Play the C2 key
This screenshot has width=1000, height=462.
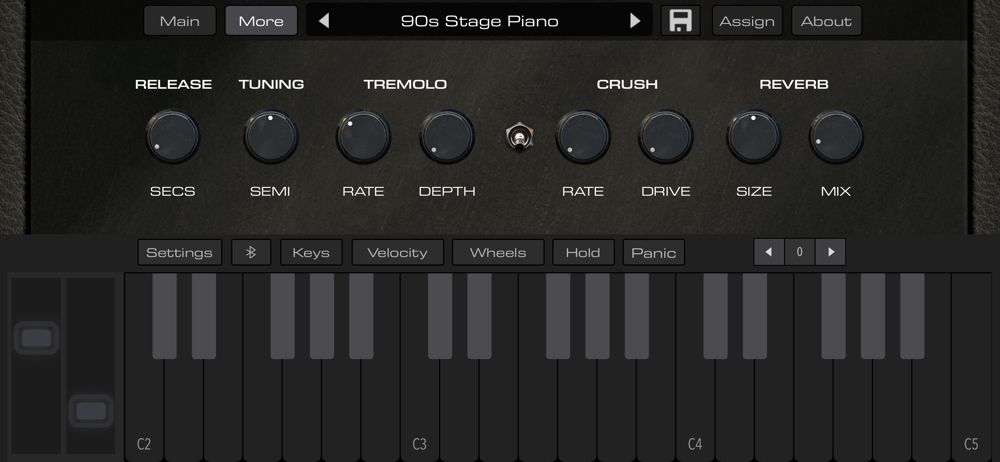(144, 408)
